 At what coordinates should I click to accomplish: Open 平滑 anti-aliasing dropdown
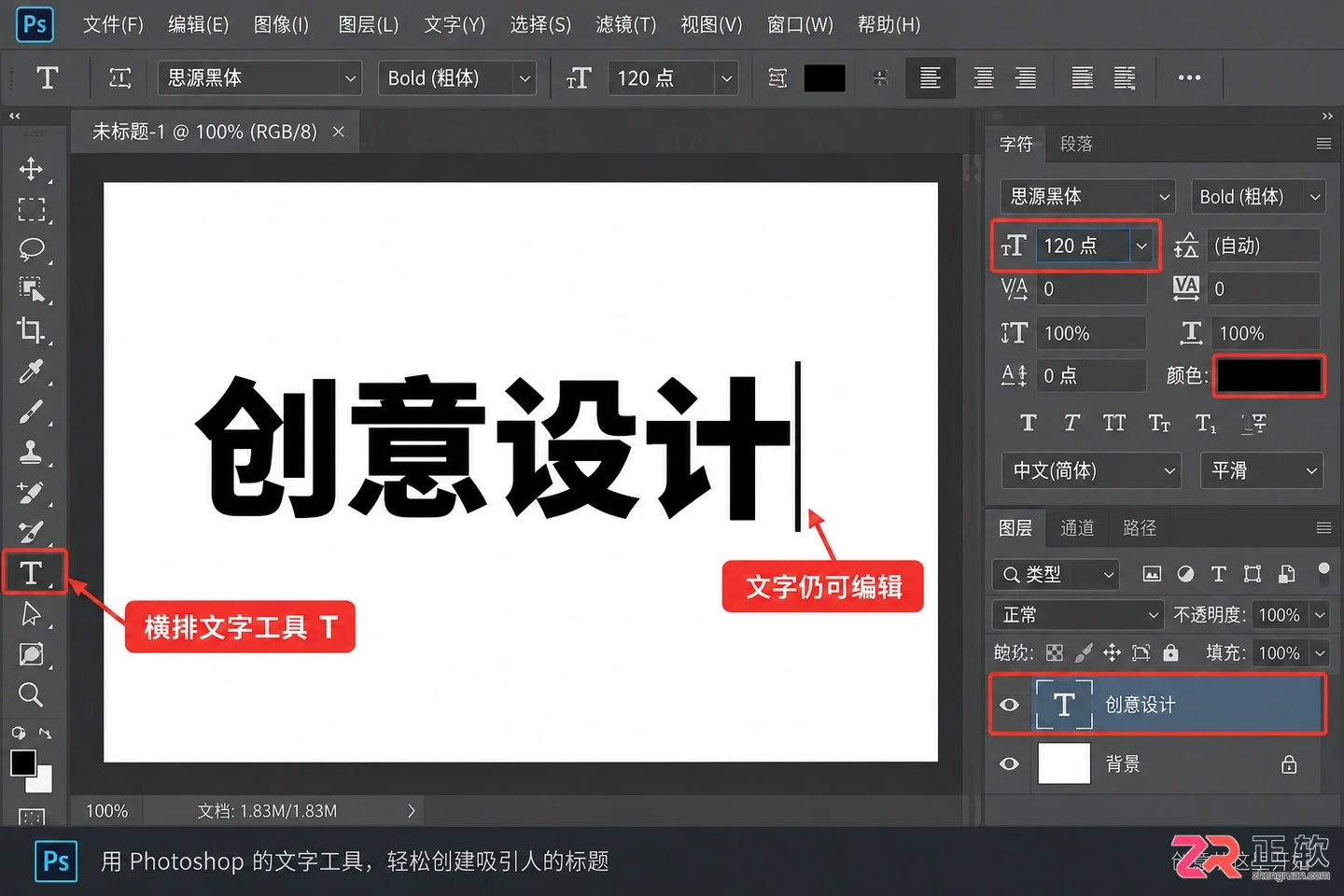(x=1262, y=470)
